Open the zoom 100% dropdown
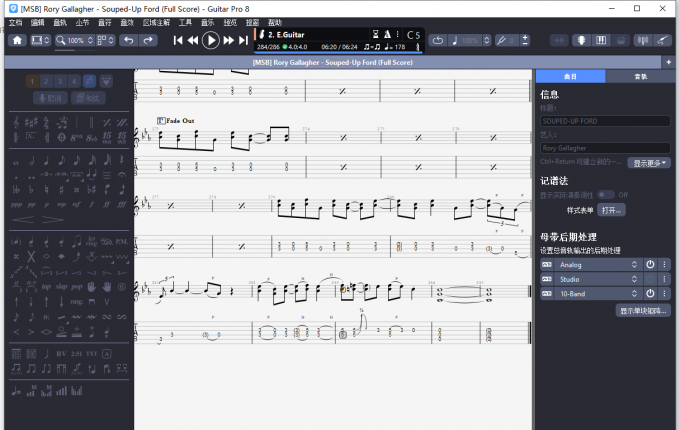679x430 pixels. point(76,40)
